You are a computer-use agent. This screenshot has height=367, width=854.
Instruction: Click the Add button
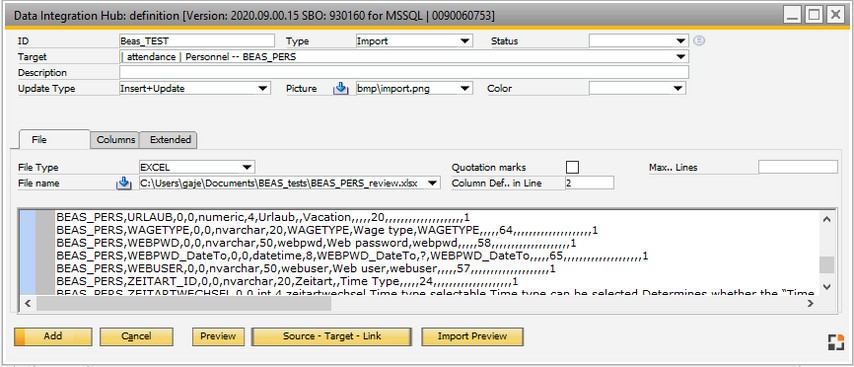53,337
